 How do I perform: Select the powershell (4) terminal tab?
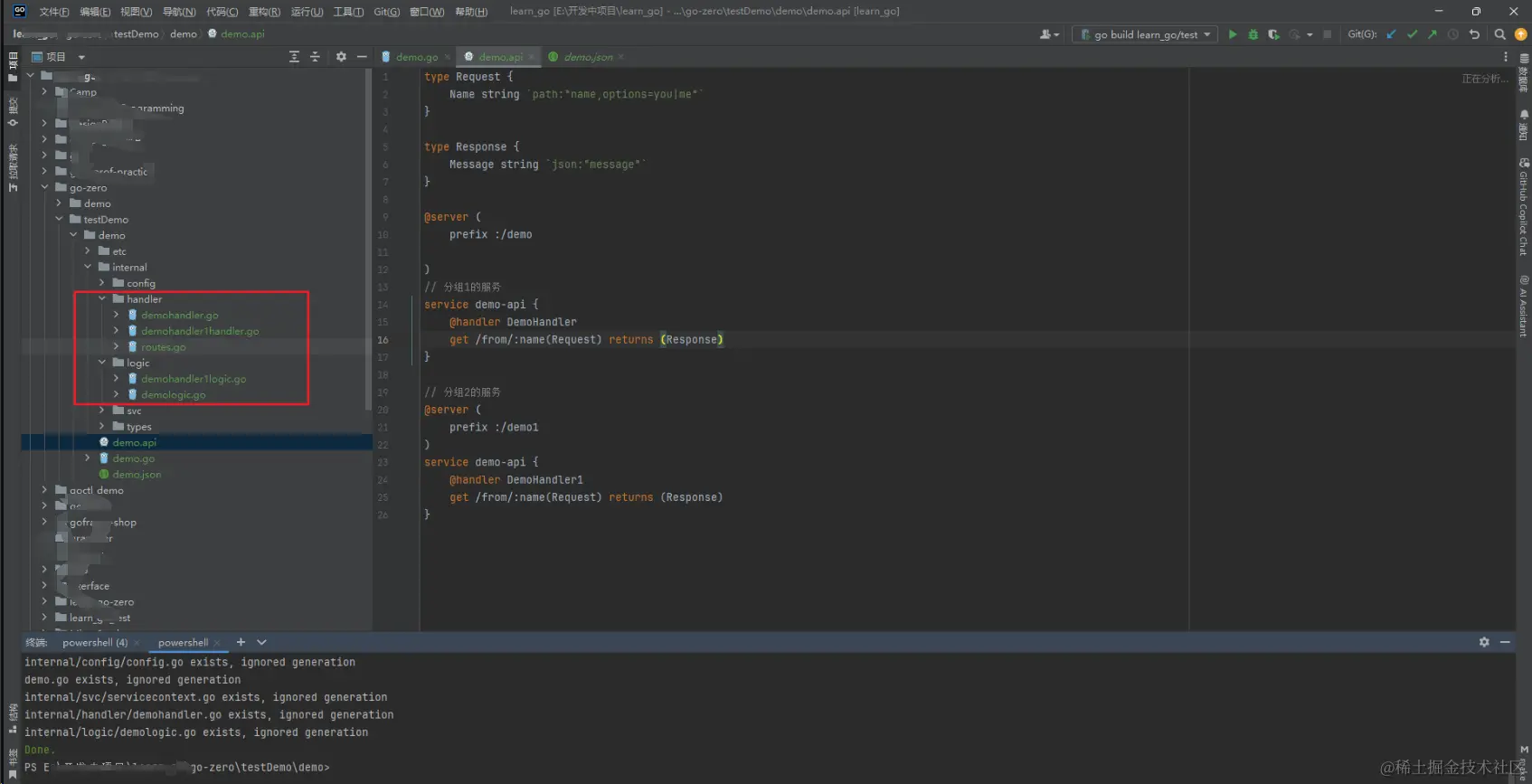95,643
